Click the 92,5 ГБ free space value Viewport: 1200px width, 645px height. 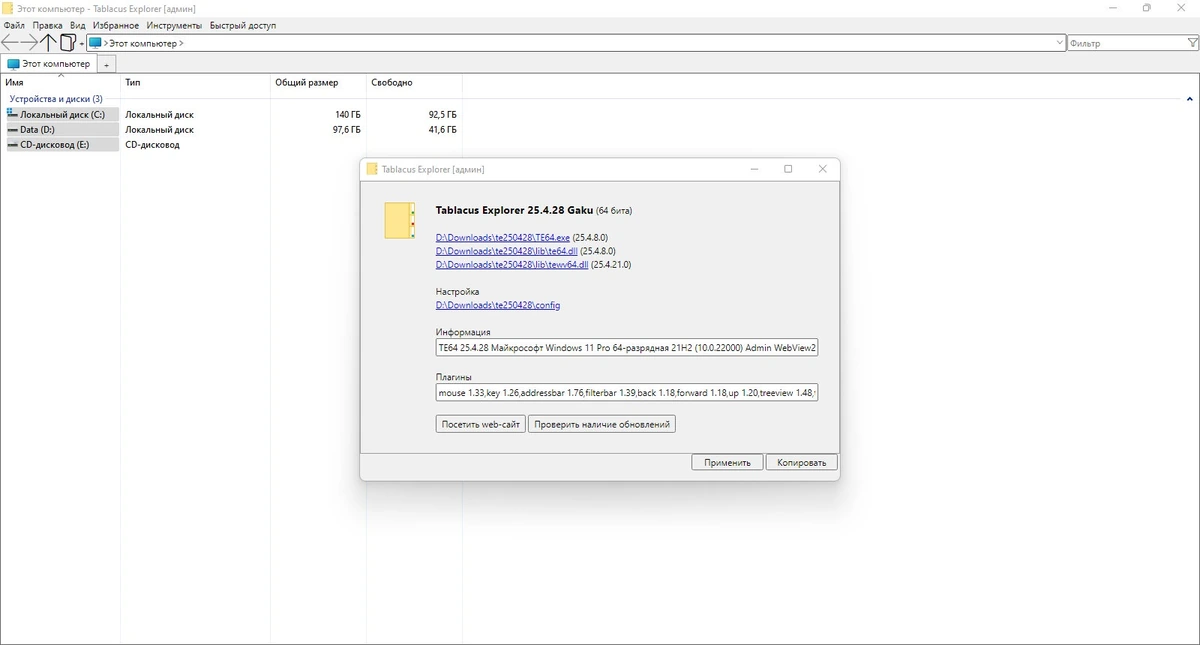[x=442, y=115]
